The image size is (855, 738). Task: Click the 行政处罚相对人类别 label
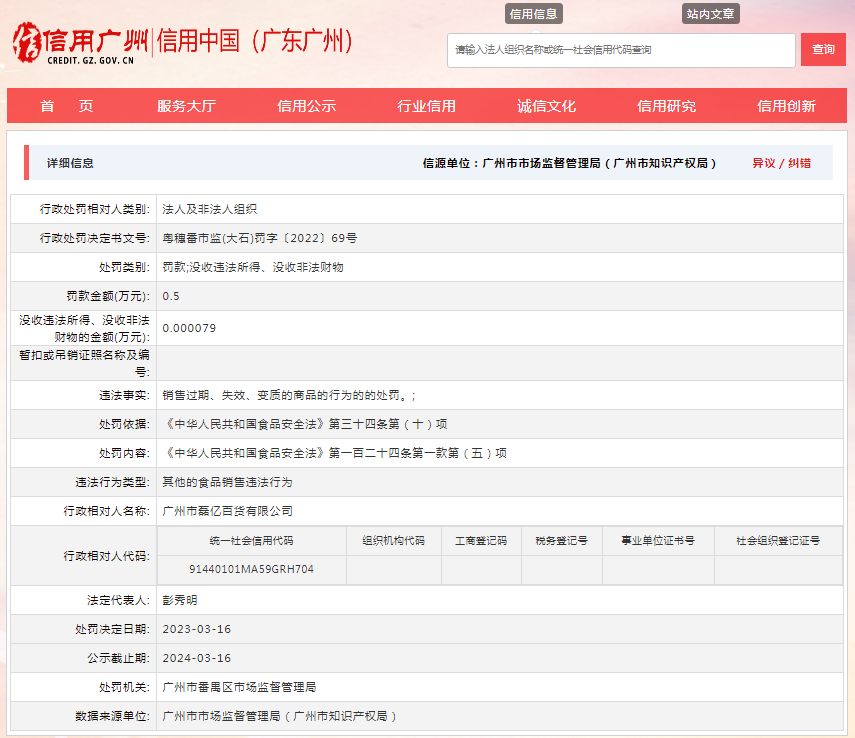coord(94,209)
